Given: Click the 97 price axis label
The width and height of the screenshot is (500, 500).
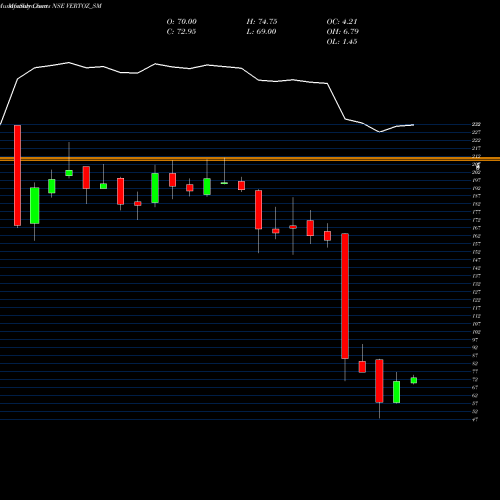Looking at the screenshot, I should click(x=475, y=340).
